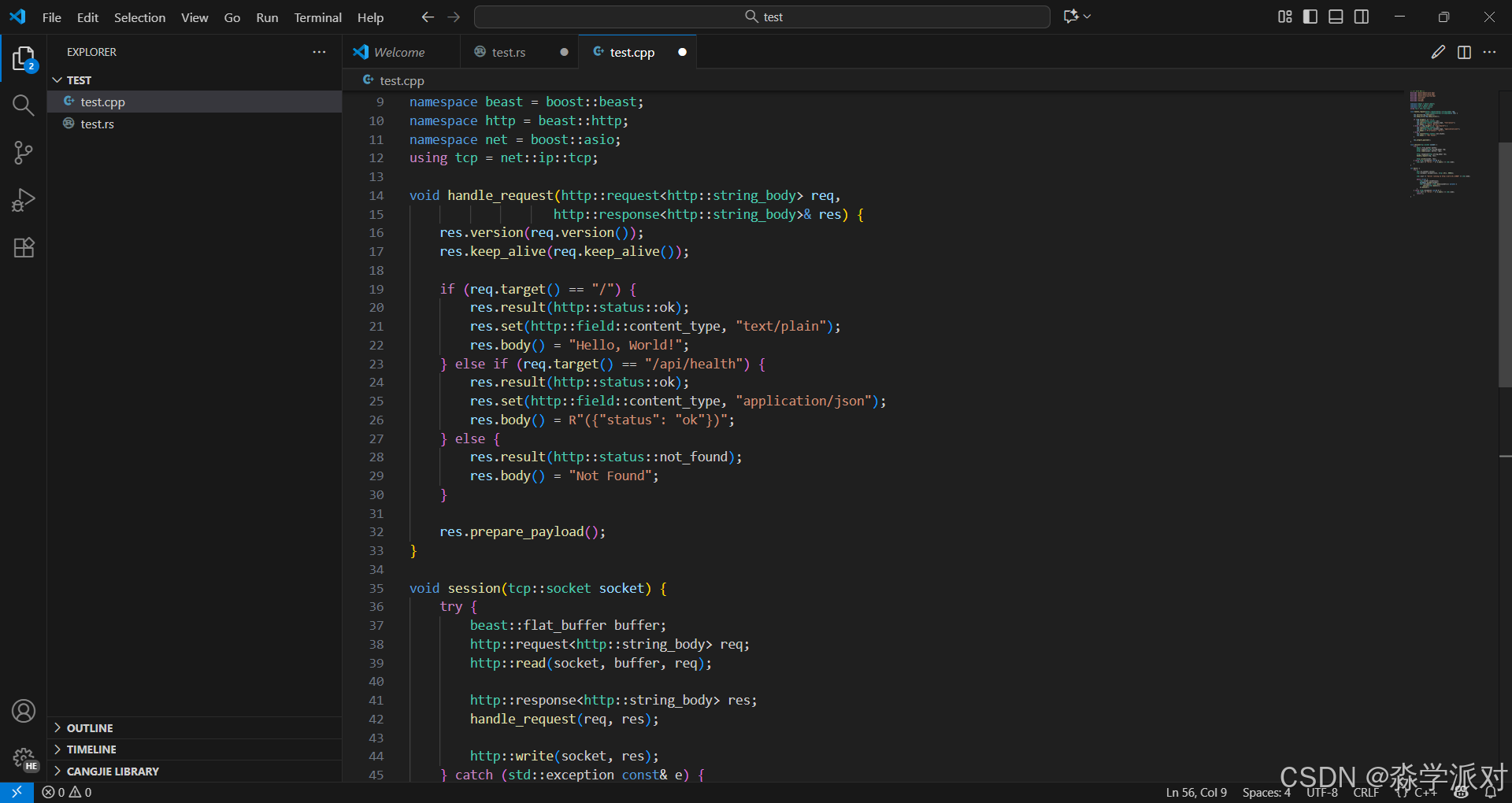Open the Run menu
Image resolution: width=1512 pixels, height=803 pixels.
[x=267, y=17]
